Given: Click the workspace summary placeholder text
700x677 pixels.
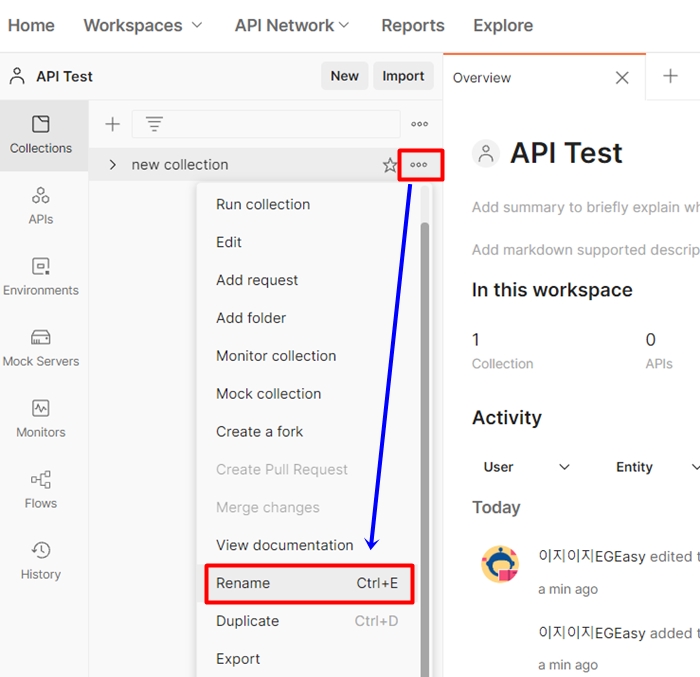Looking at the screenshot, I should [x=586, y=207].
